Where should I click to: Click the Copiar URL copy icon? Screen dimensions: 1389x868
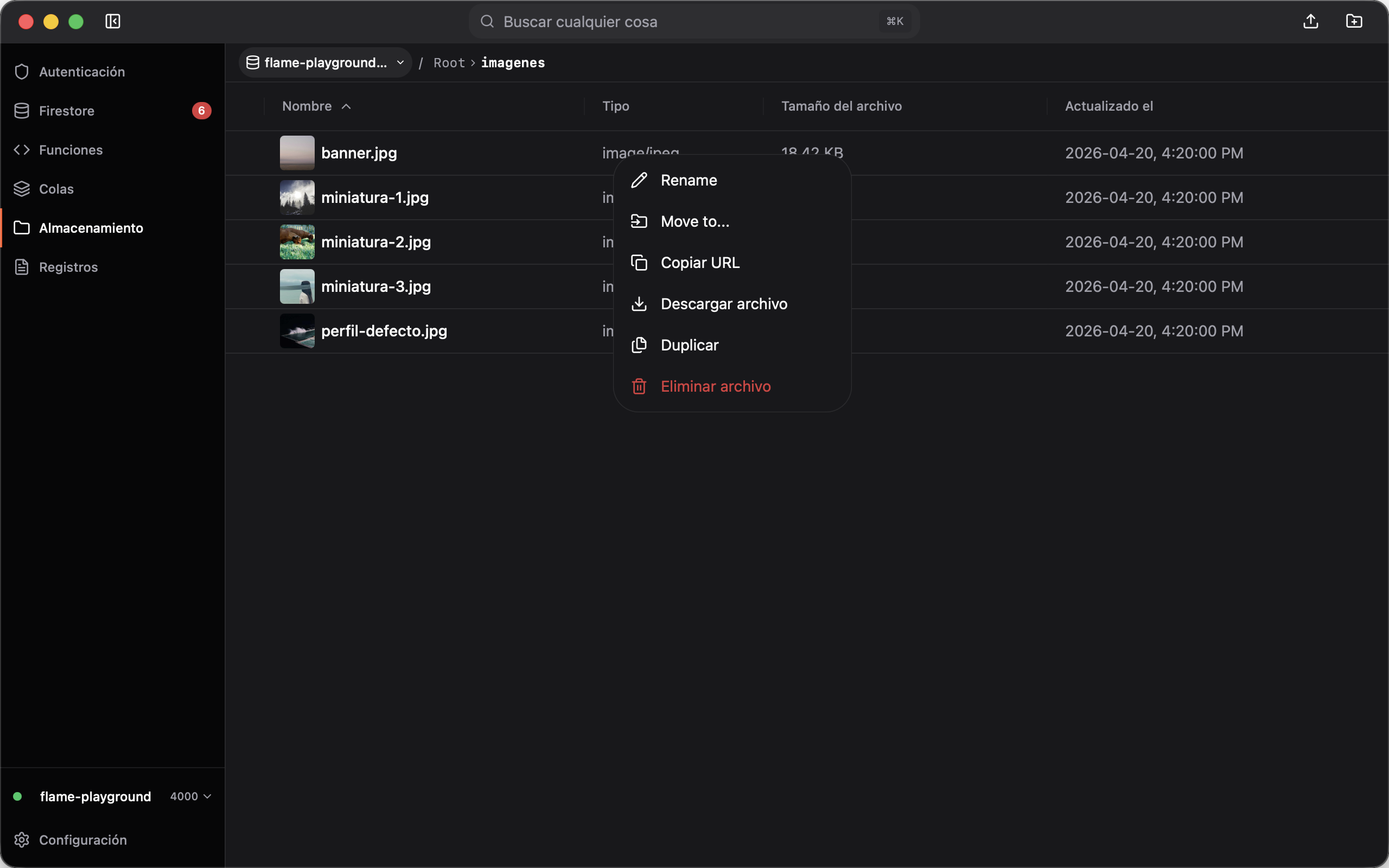[639, 263]
